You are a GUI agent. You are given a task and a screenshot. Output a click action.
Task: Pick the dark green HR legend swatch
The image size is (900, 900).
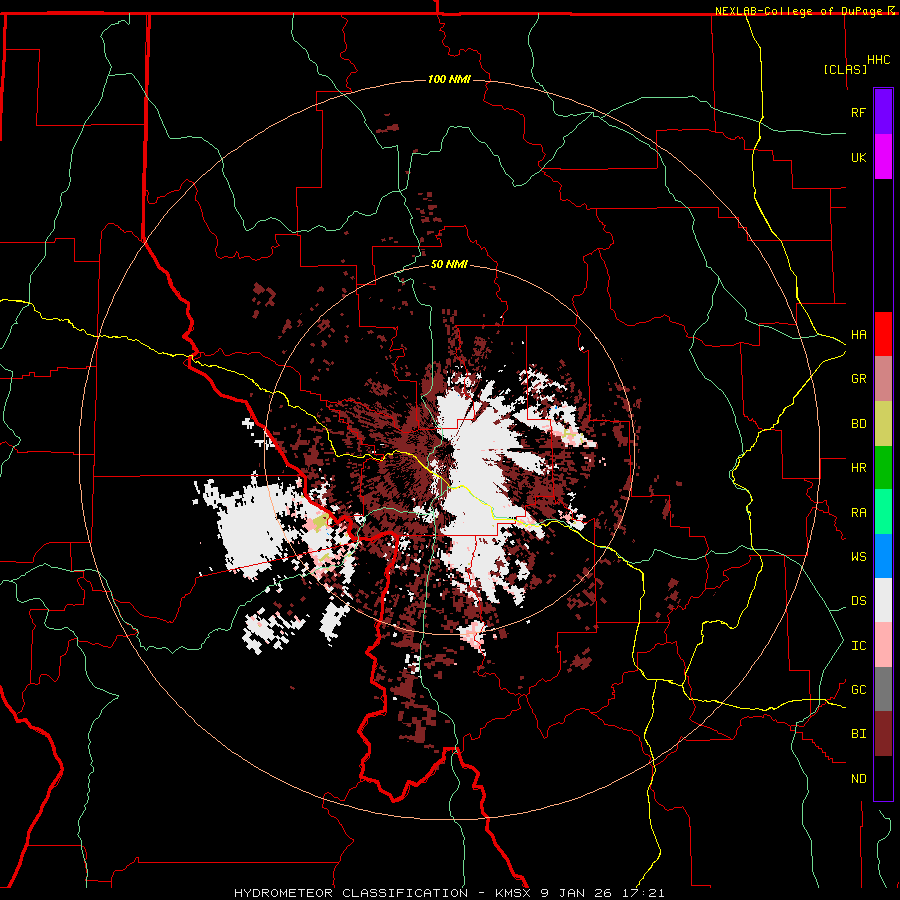click(x=883, y=468)
